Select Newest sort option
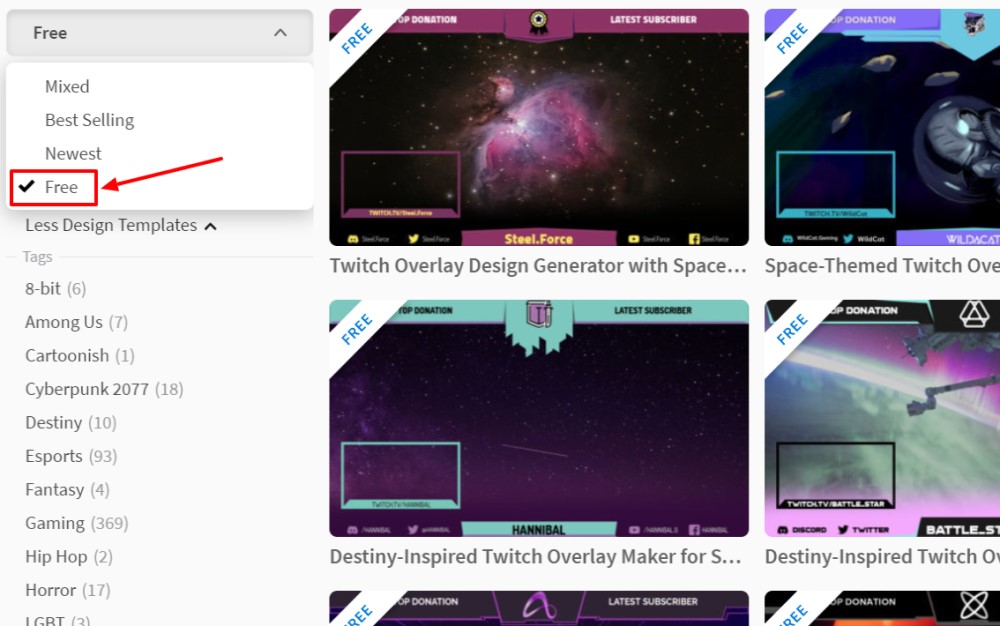1000x626 pixels. (x=73, y=154)
